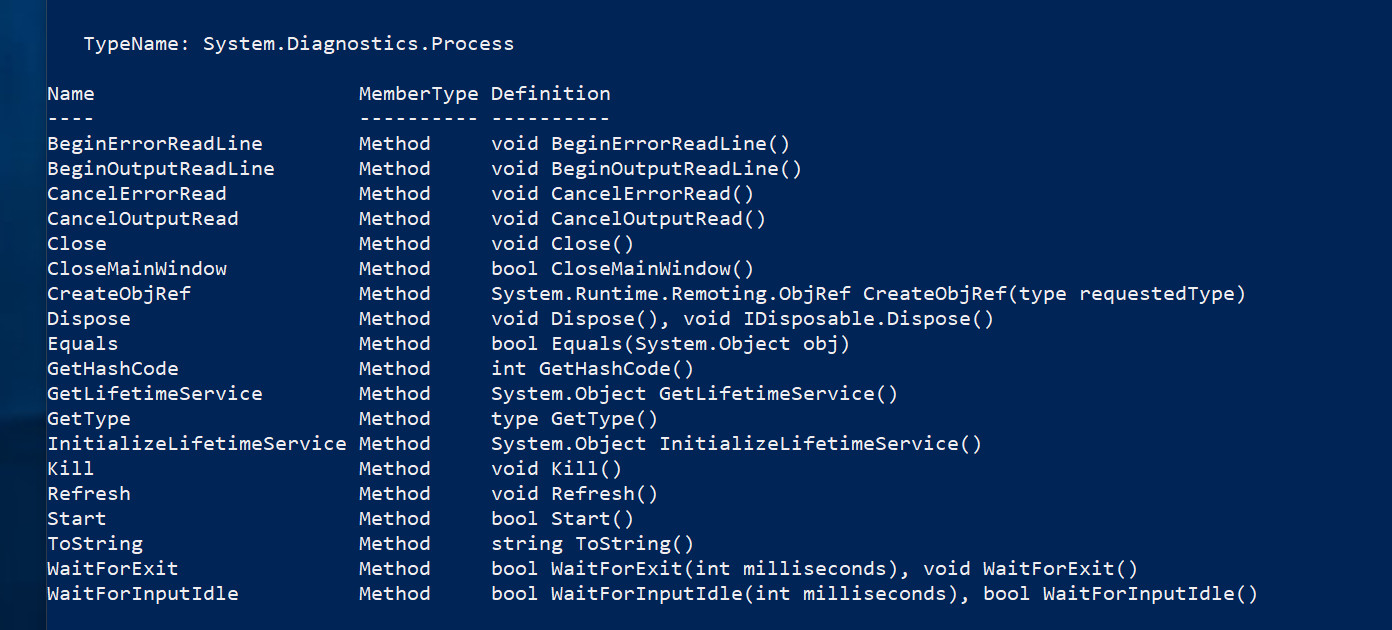Click the CreateObjRef method name
This screenshot has height=630, width=1392.
click(x=119, y=294)
